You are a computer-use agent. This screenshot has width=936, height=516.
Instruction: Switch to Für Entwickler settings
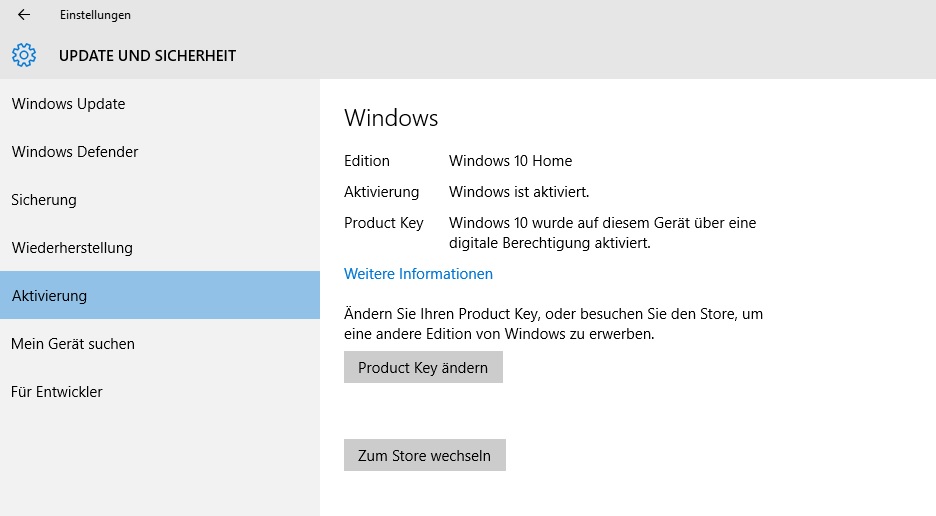tap(57, 392)
